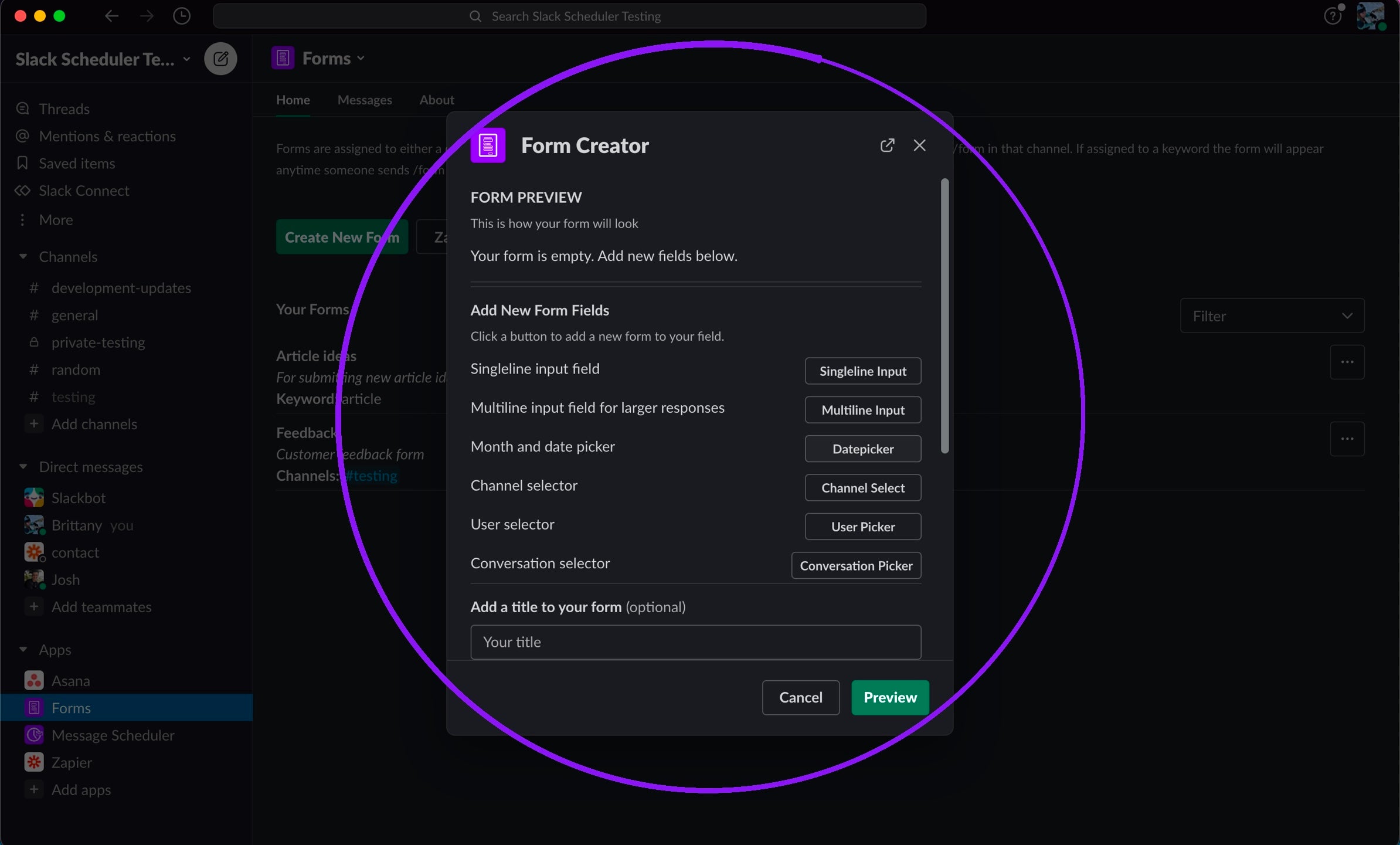Open the Zapier app in sidebar
Screen dimensions: 1400x845
point(72,762)
